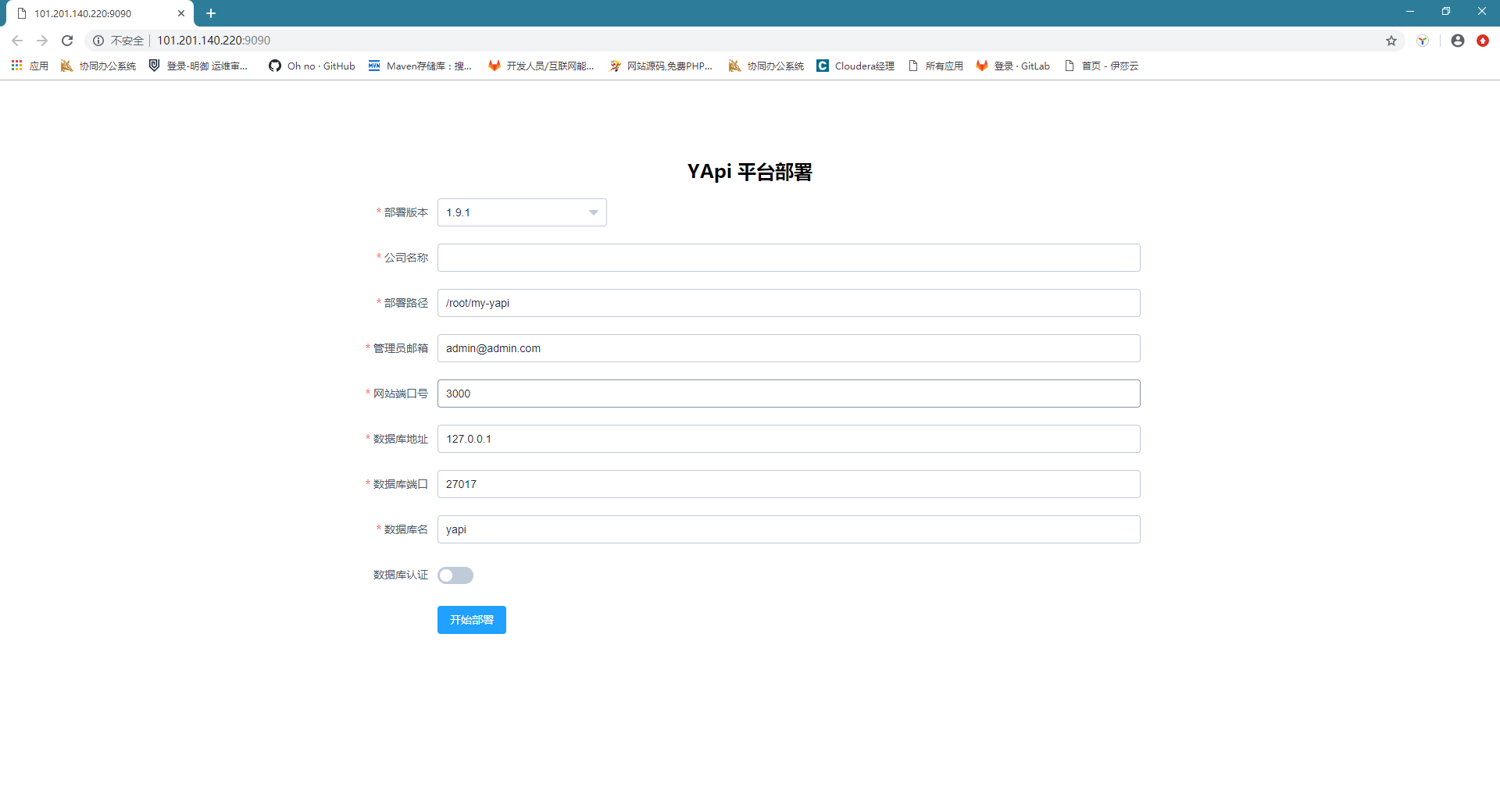Click the 网站端口号 field showing 3000
The height and width of the screenshot is (812, 1500).
(789, 394)
